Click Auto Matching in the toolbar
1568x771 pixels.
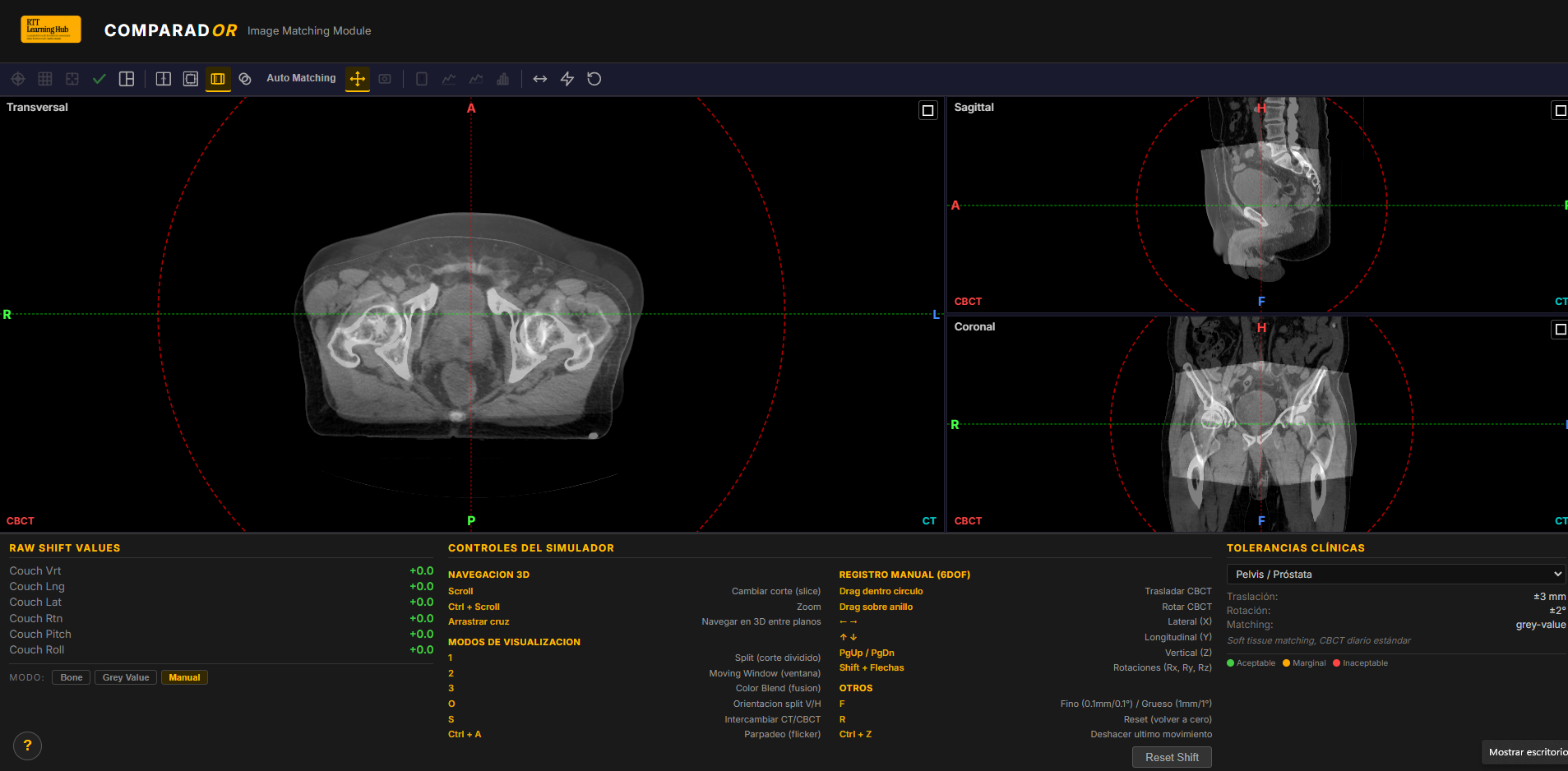pos(301,79)
